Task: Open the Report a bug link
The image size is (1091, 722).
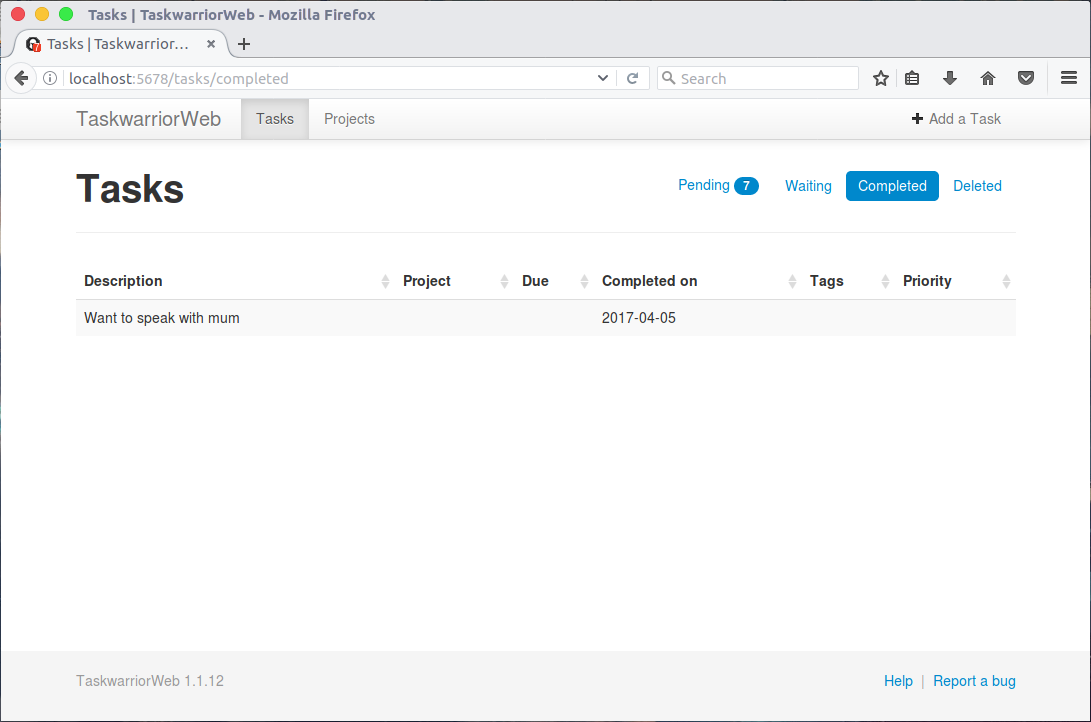Action: 974,681
